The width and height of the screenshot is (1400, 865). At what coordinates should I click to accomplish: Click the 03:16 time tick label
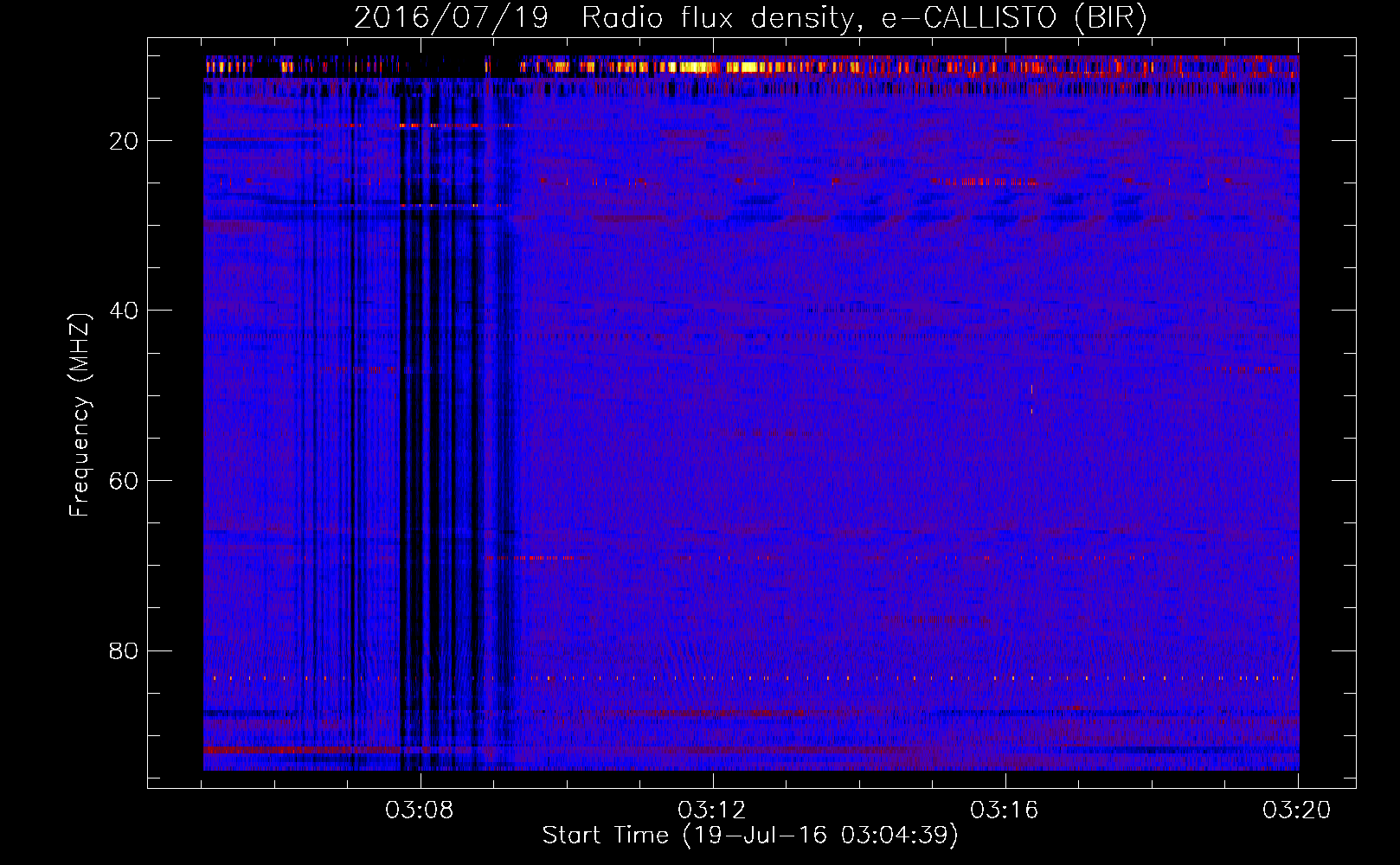1005,811
